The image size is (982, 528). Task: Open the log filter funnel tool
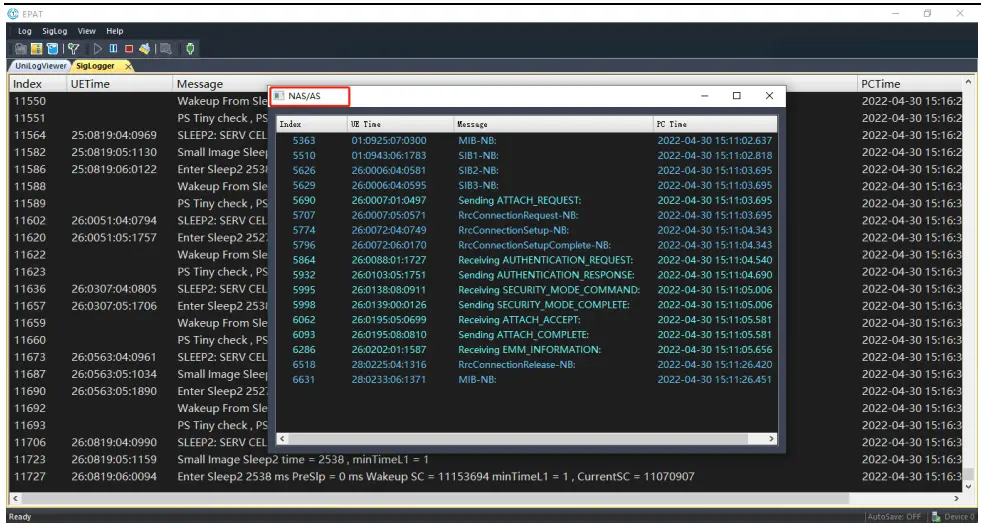[73, 48]
